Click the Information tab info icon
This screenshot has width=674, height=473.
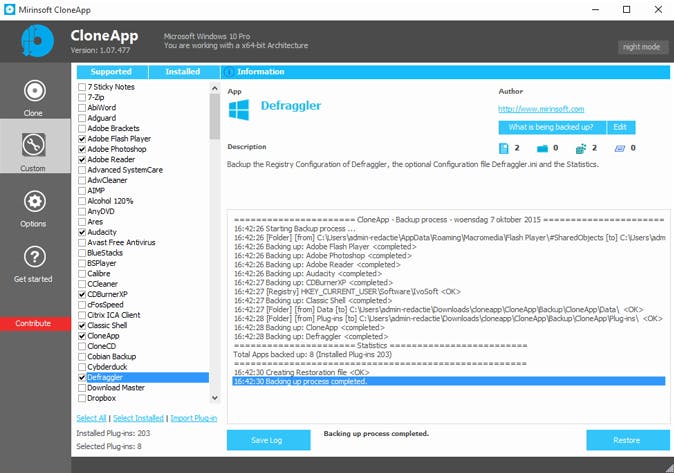228,72
